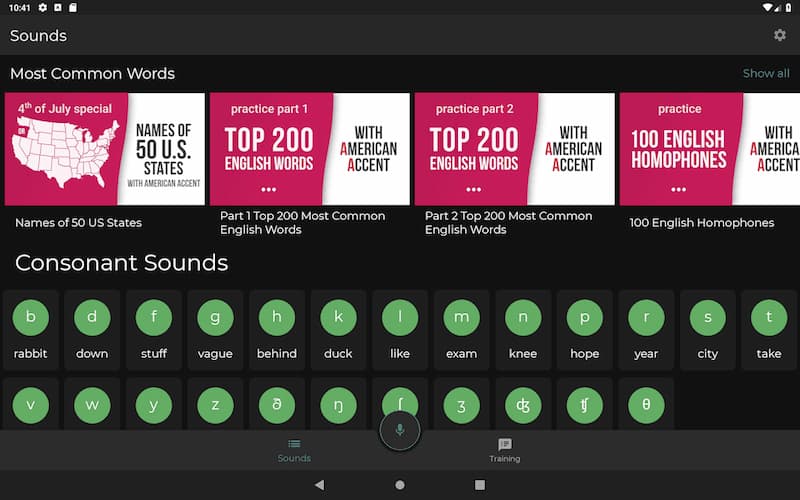The image size is (800, 500).
Task: Open Names of 50 U.S. States thumbnail
Action: [105, 149]
